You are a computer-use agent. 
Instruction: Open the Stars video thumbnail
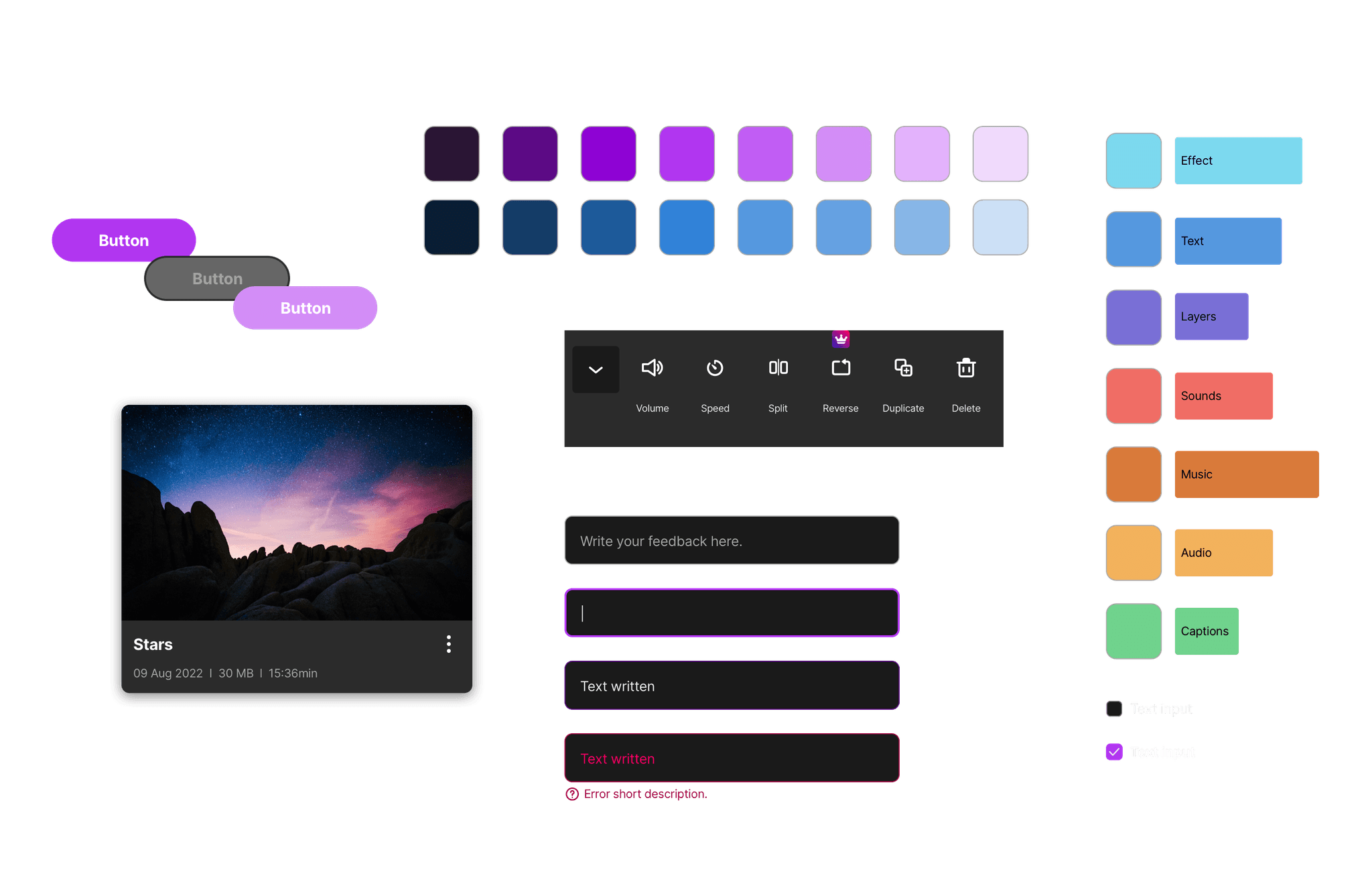297,513
